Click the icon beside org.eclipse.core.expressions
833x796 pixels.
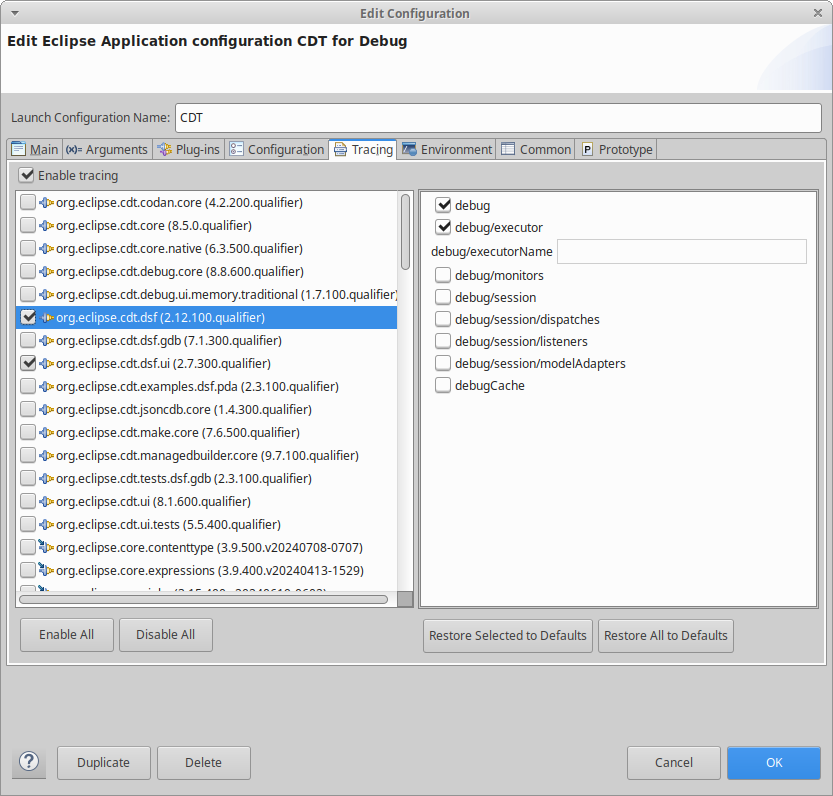pos(46,570)
